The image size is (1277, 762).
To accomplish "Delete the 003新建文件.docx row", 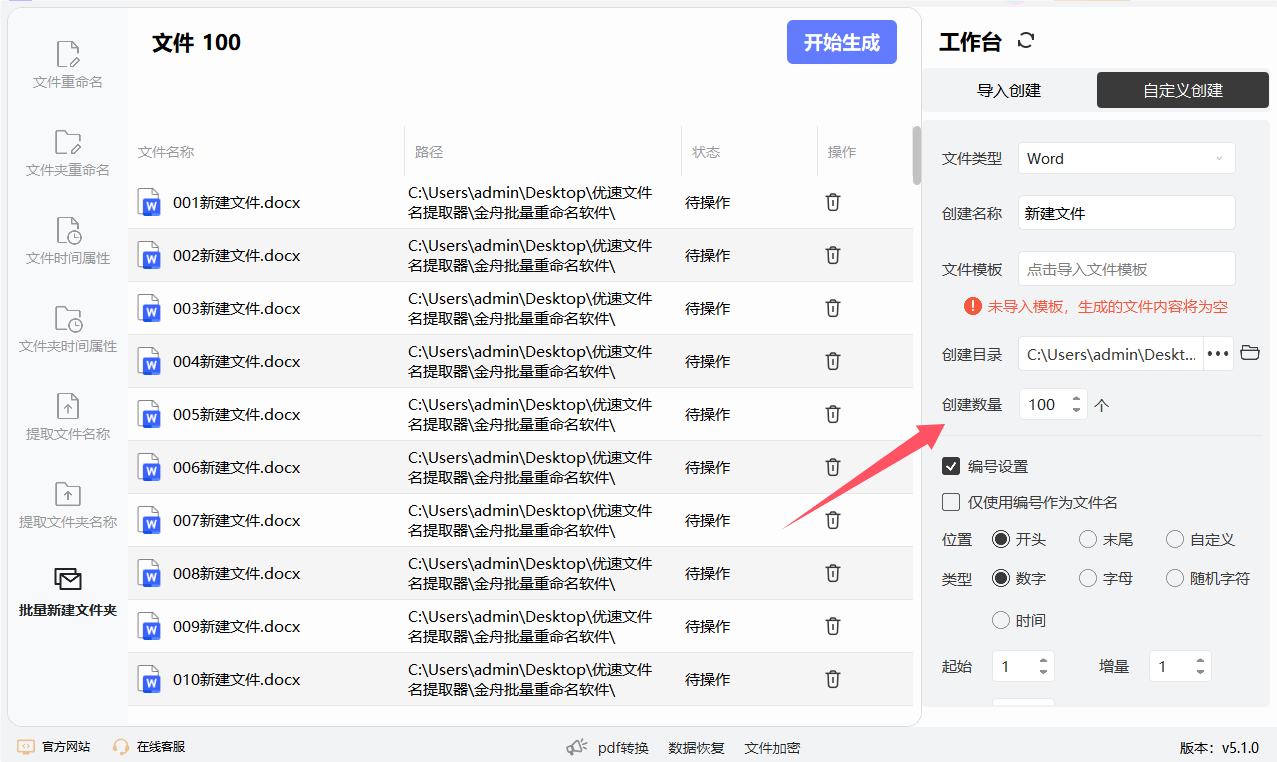I will (832, 308).
